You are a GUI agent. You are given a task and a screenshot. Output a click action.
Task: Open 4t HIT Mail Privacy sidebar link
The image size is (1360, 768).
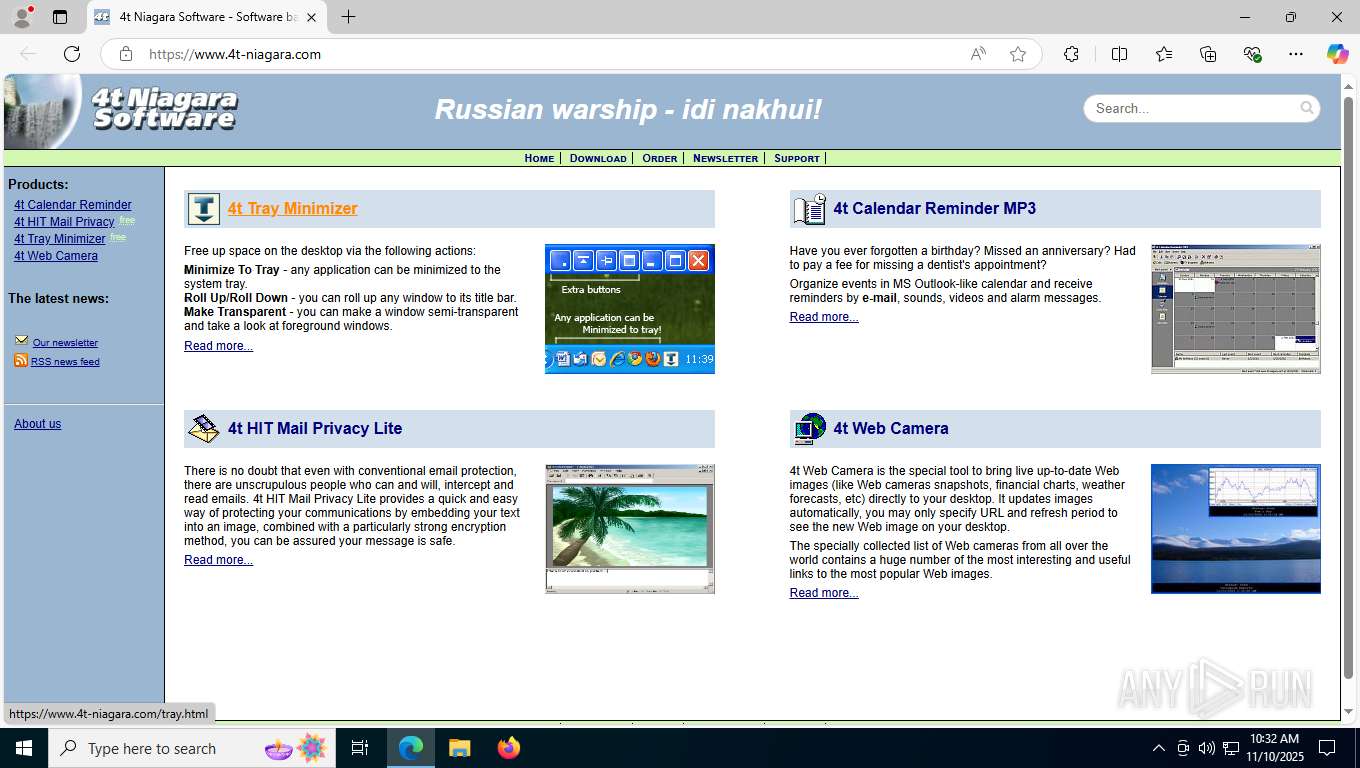pos(64,222)
